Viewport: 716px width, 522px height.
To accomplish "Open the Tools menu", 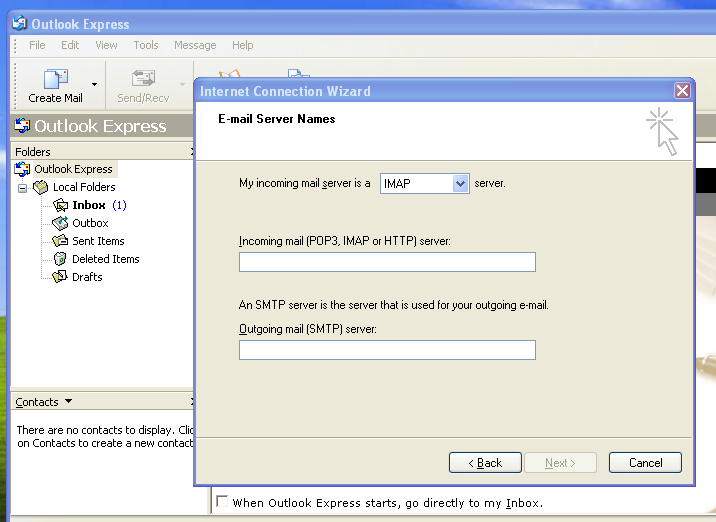I will [146, 45].
